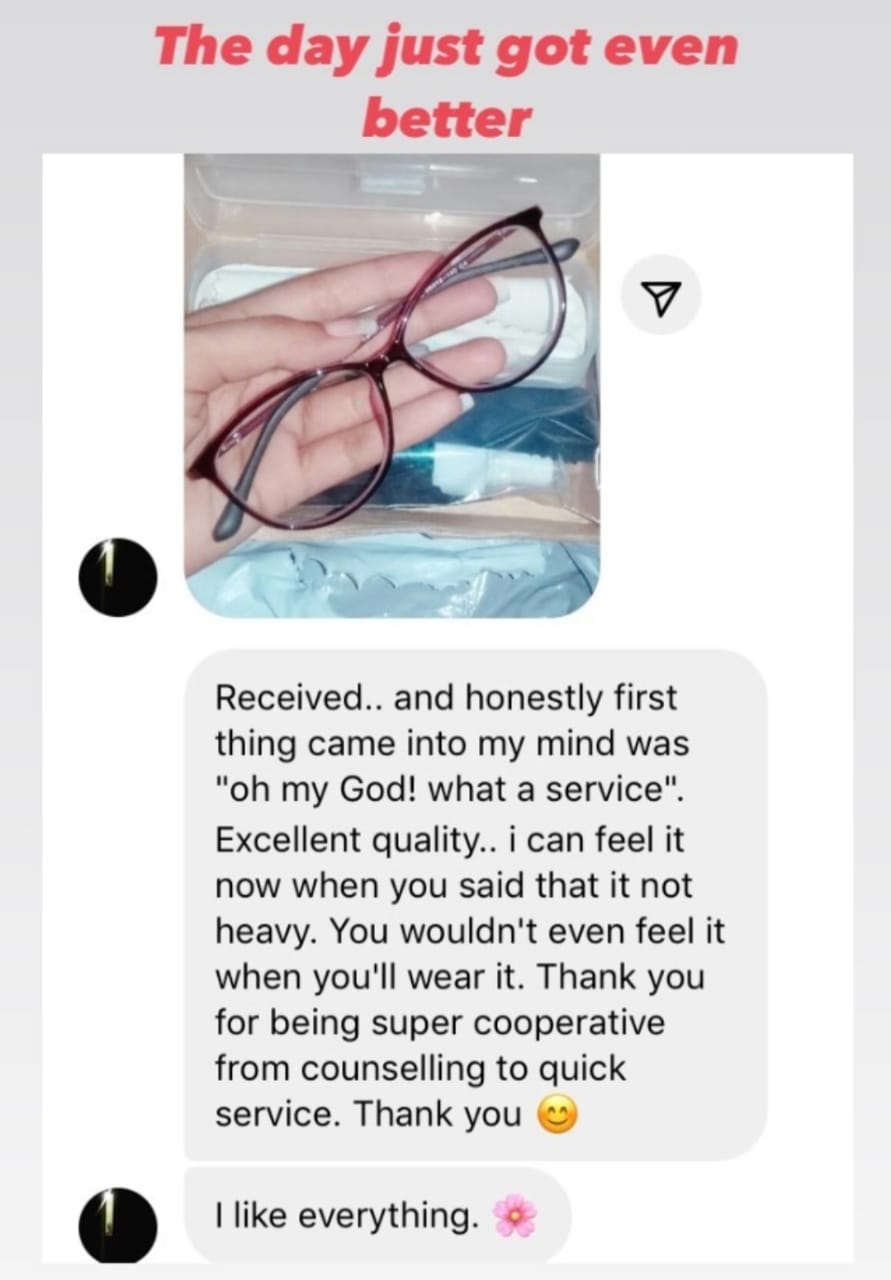Screen dimensions: 891x1280
Task: Click headline "The day just got even"
Action: 446,47
